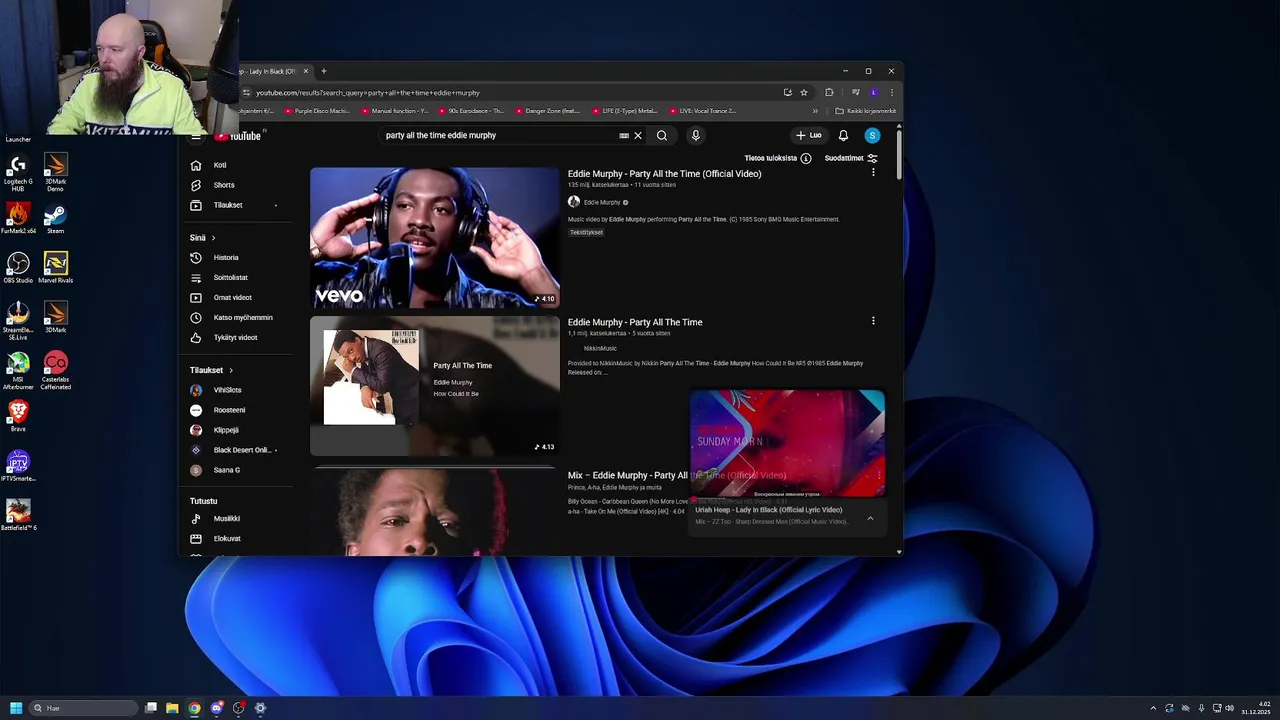Click the taskbar search box Hae
Viewport: 1280px width, 720px height.
pyautogui.click(x=83, y=708)
